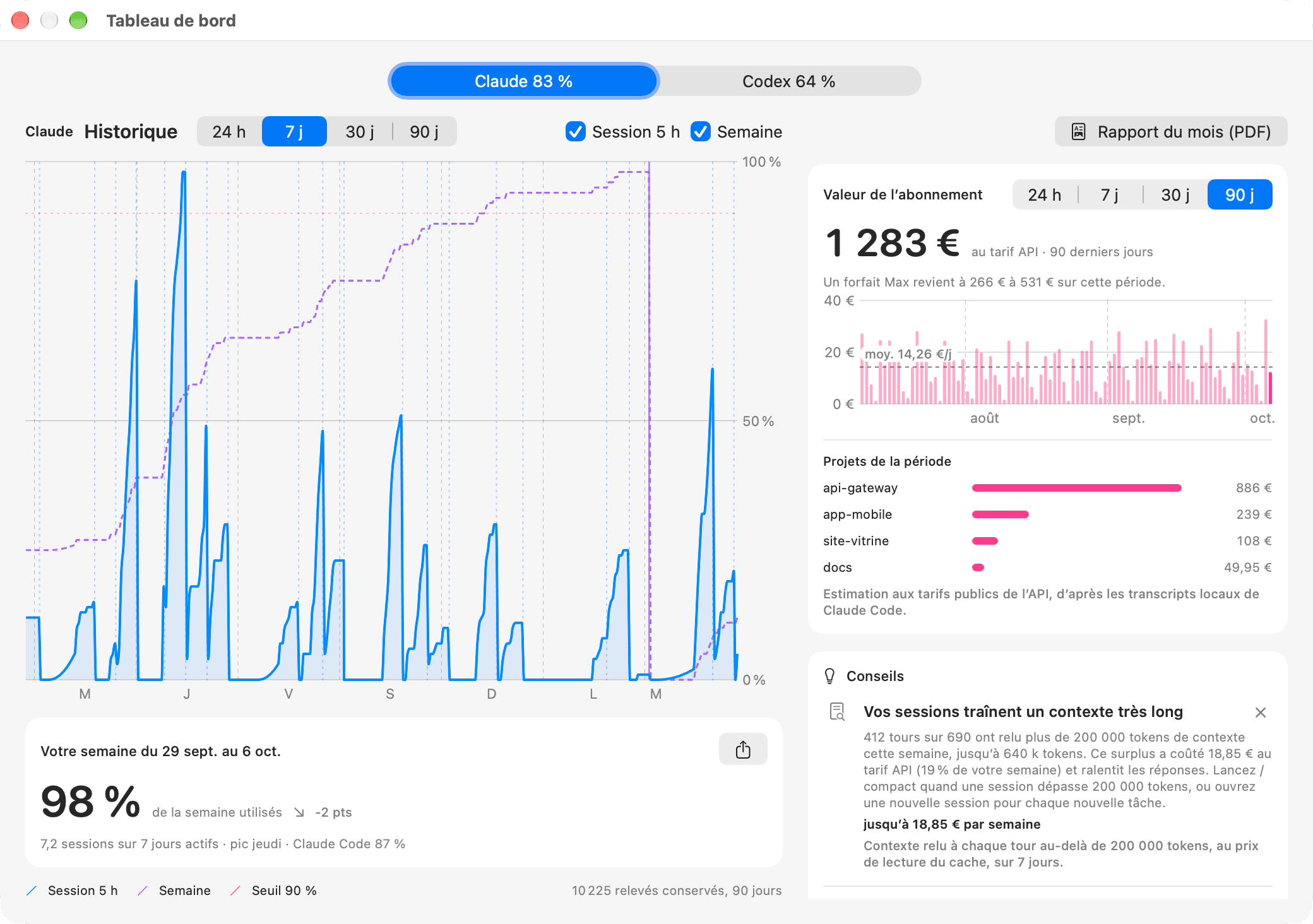Click the lightbulb Conseils icon

tap(830, 676)
